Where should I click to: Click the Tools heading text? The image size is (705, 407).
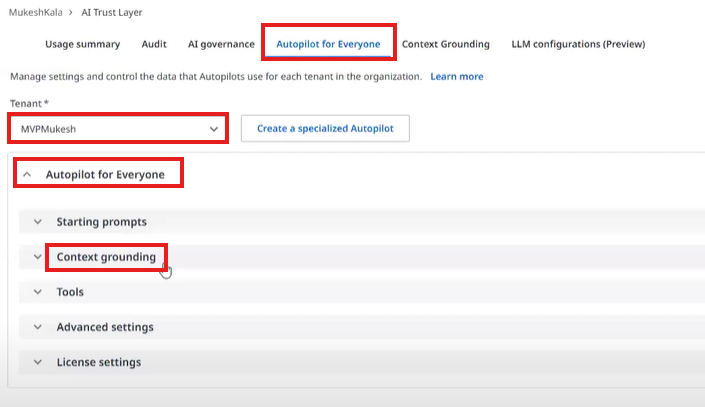(70, 292)
